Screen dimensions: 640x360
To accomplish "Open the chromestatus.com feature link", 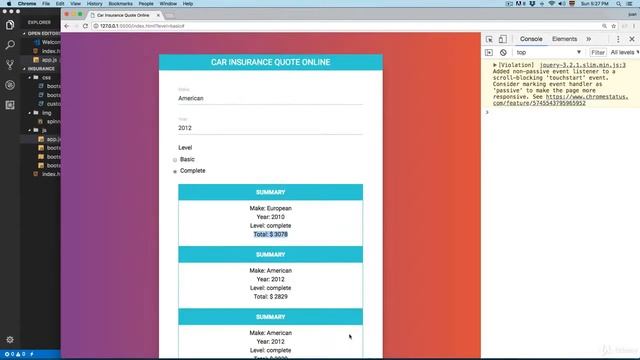I will point(560,100).
